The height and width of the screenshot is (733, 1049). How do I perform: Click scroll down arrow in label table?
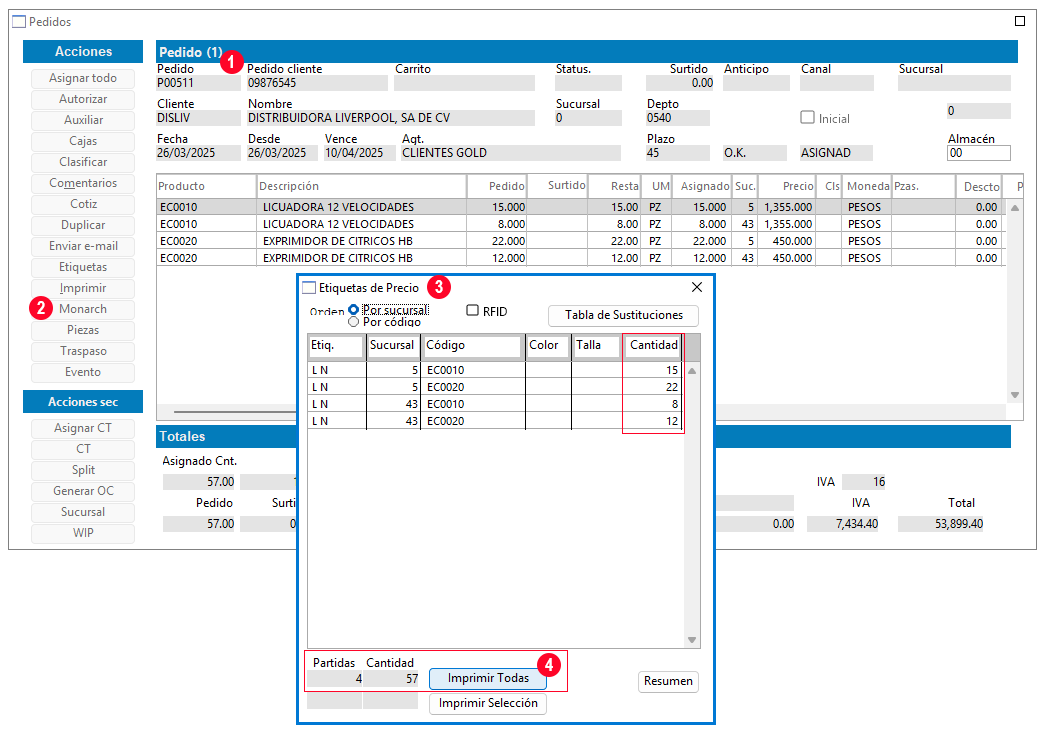(692, 640)
